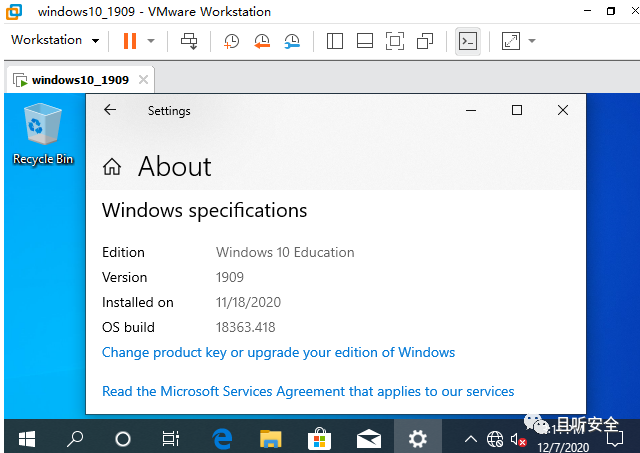640x453 pixels.
Task: Launch Microsoft Edge from taskbar
Action: [222, 439]
